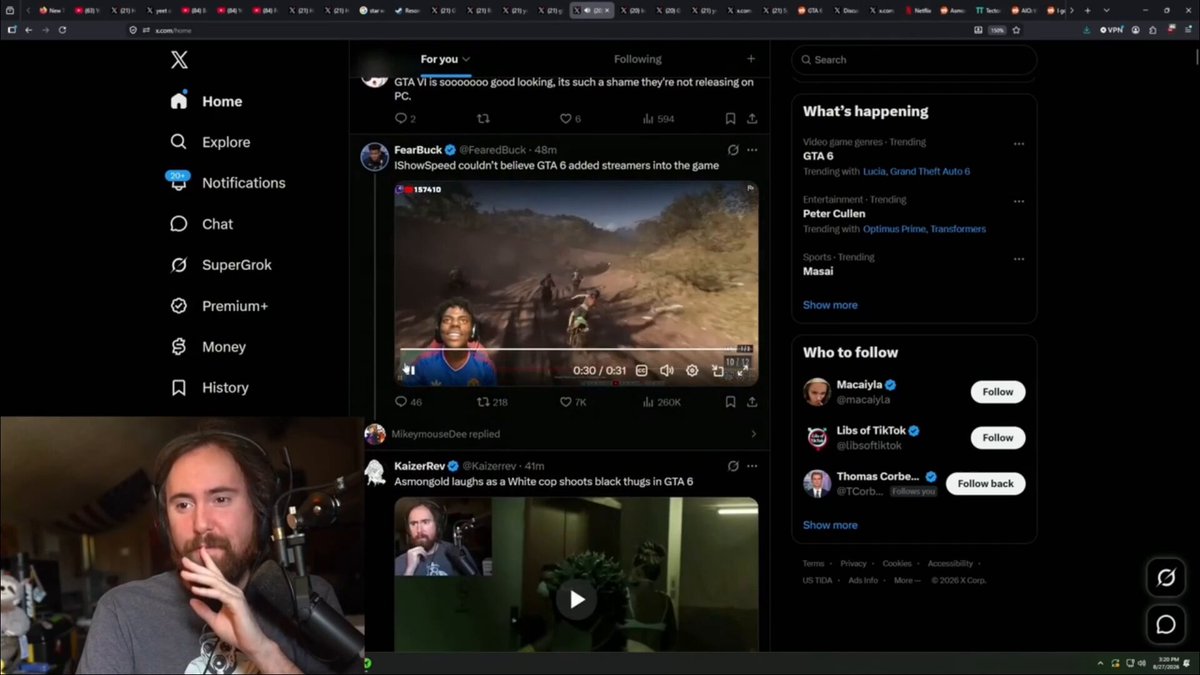
Task: Open more options on KaizerRev post
Action: coord(752,466)
